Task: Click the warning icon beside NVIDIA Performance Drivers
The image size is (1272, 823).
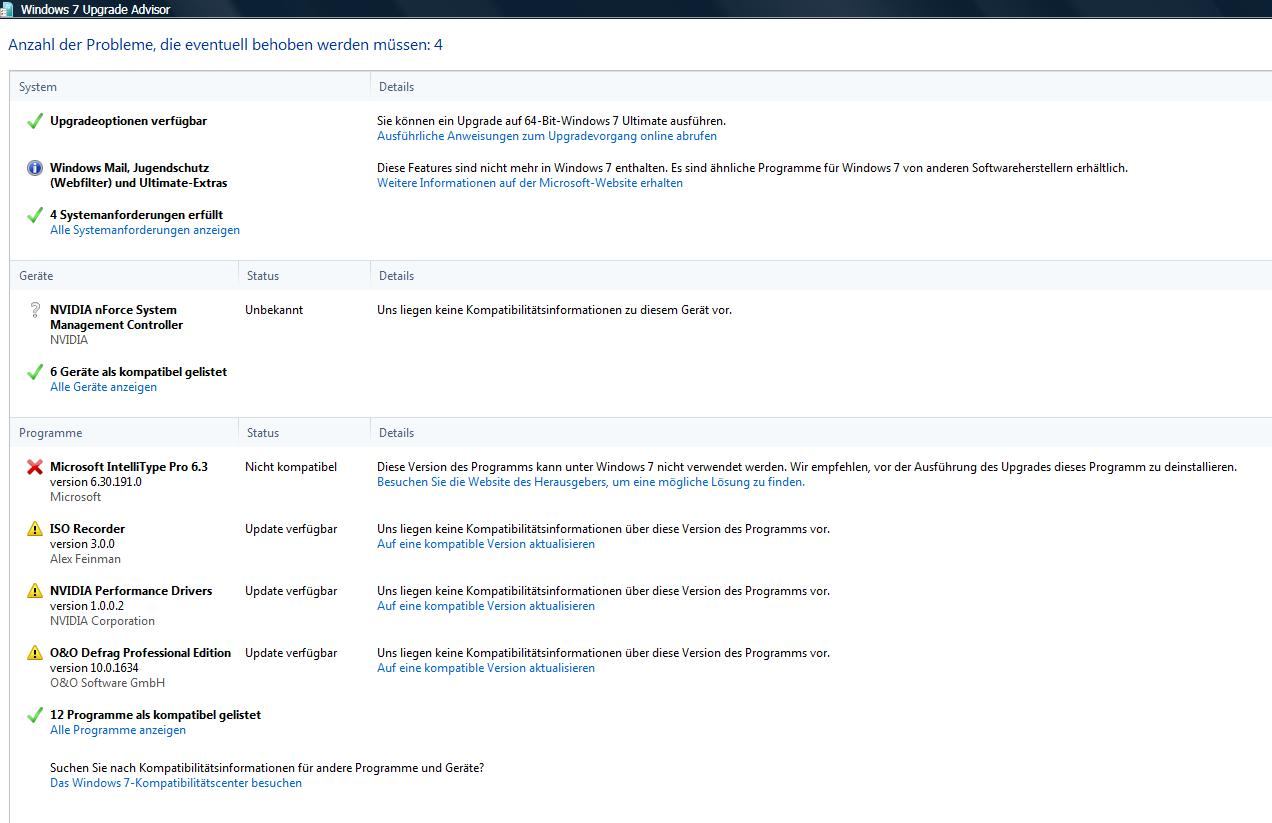Action: 35,591
